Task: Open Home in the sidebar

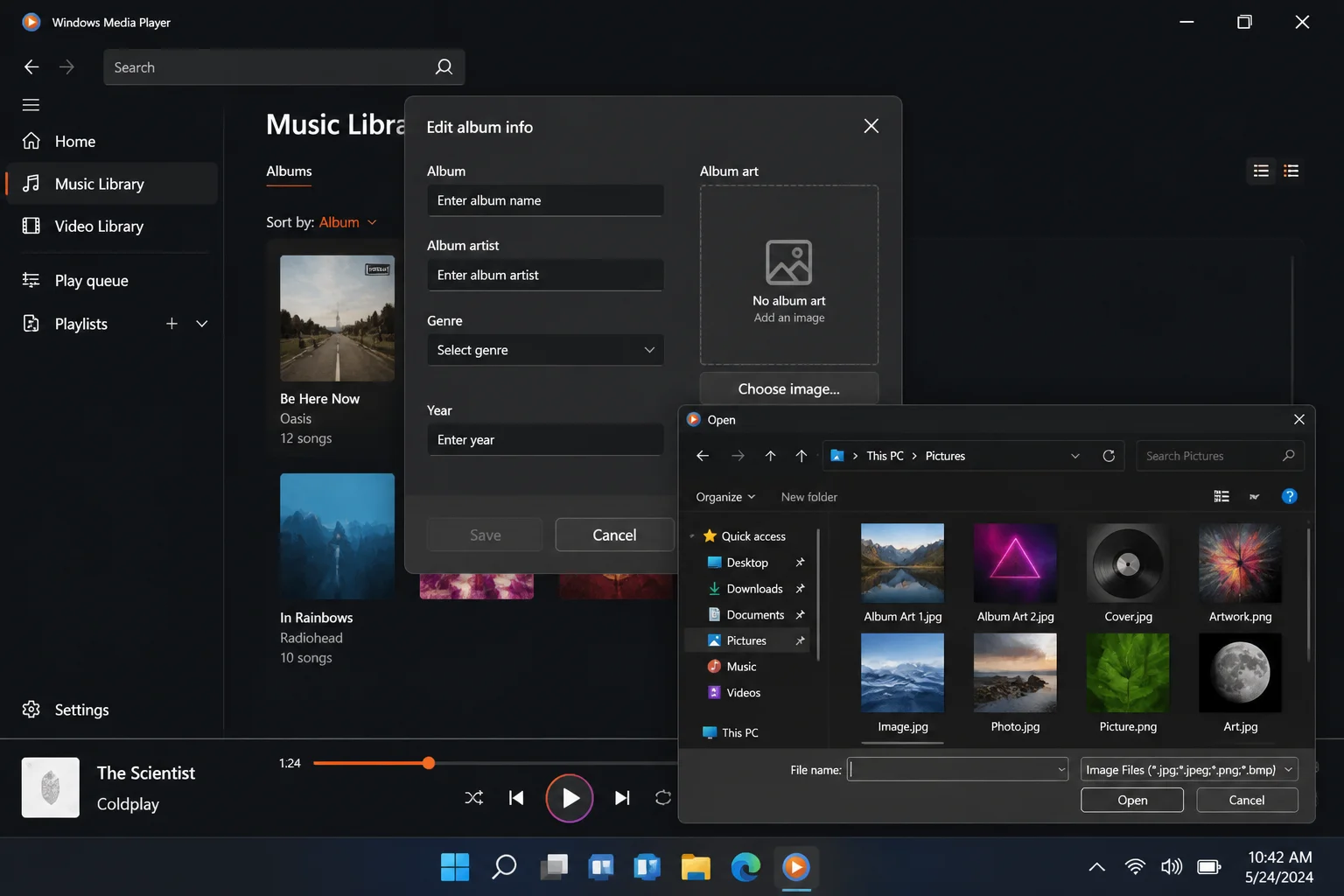Action: (x=112, y=141)
